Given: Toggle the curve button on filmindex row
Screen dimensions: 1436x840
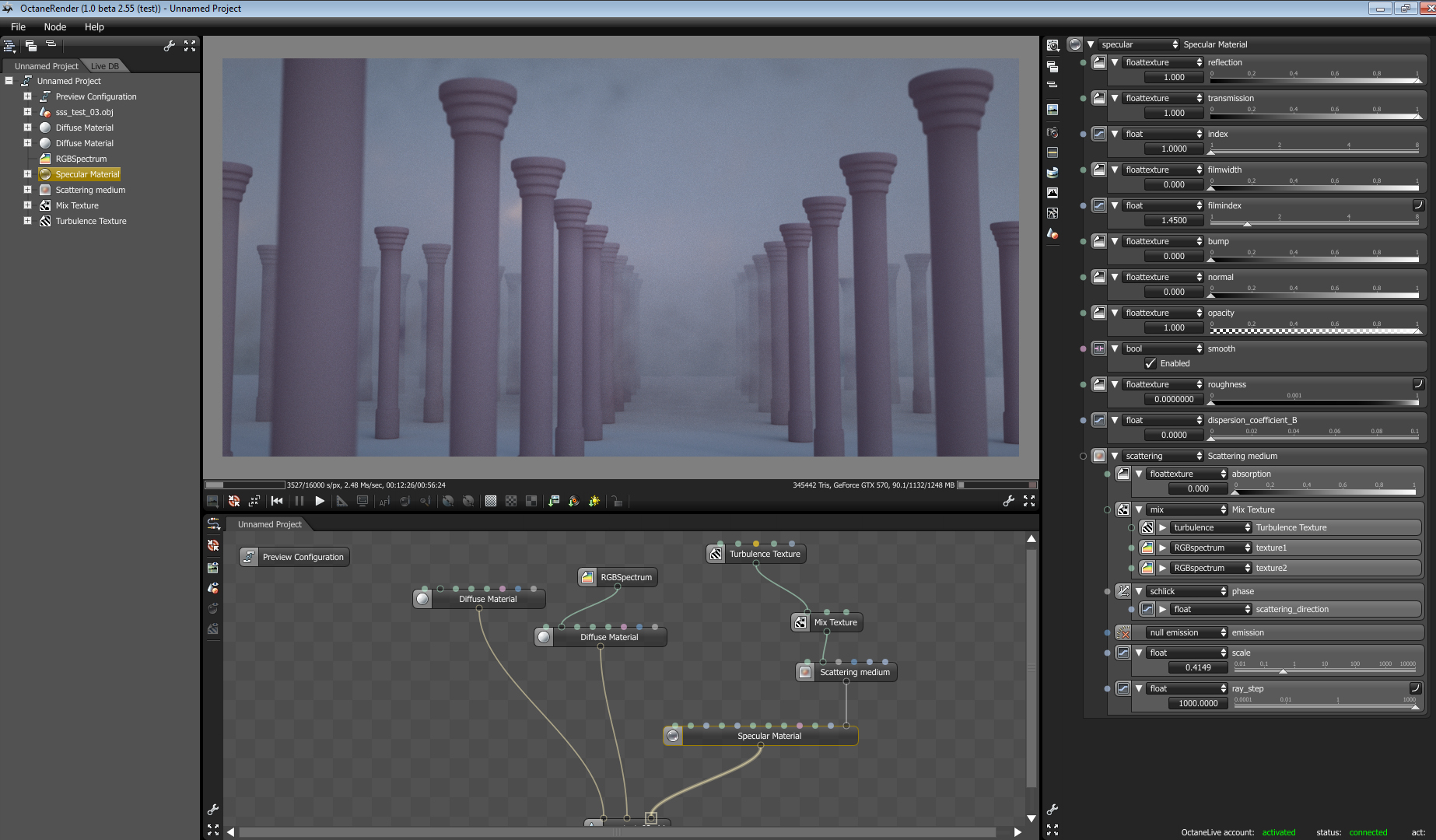Looking at the screenshot, I should pyautogui.click(x=1418, y=205).
